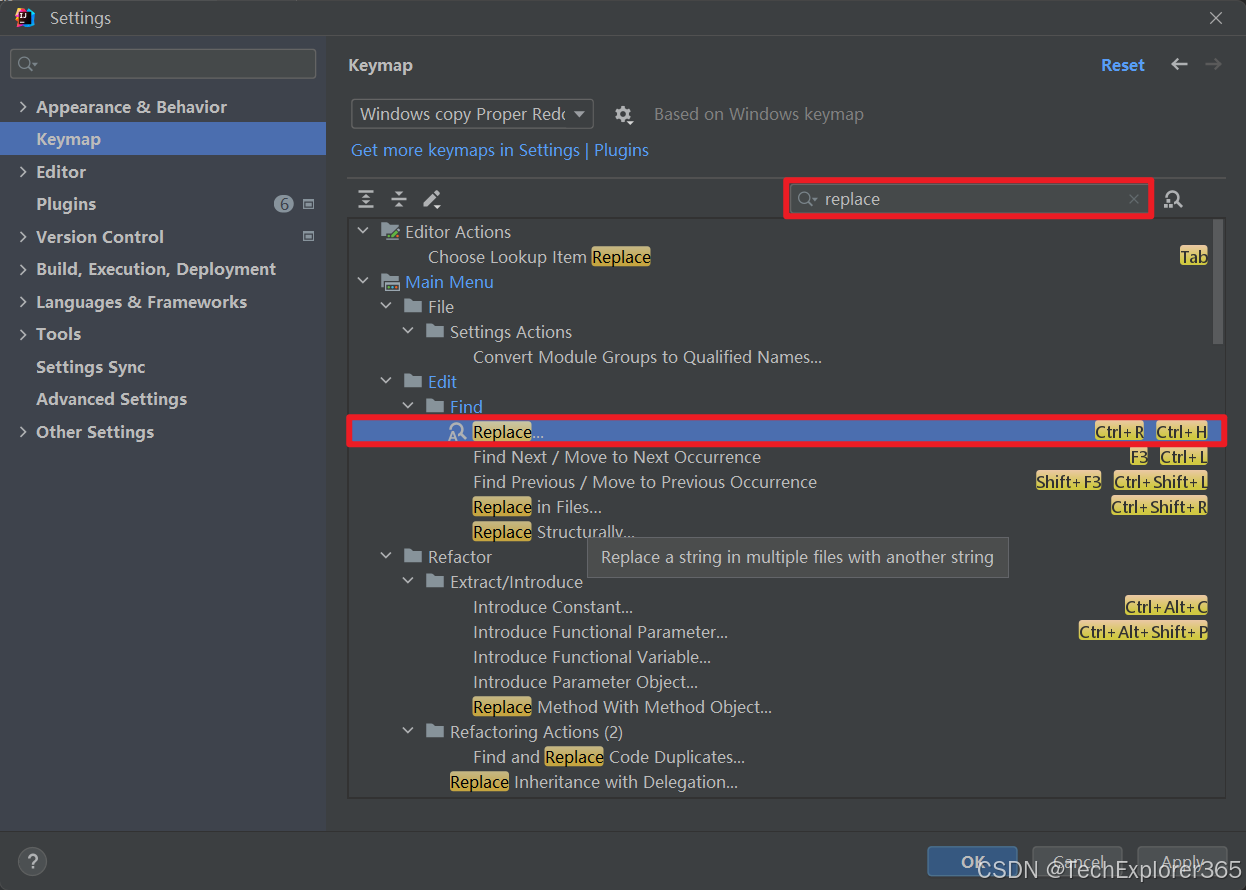Click the keymap search field containing replace

click(x=969, y=199)
